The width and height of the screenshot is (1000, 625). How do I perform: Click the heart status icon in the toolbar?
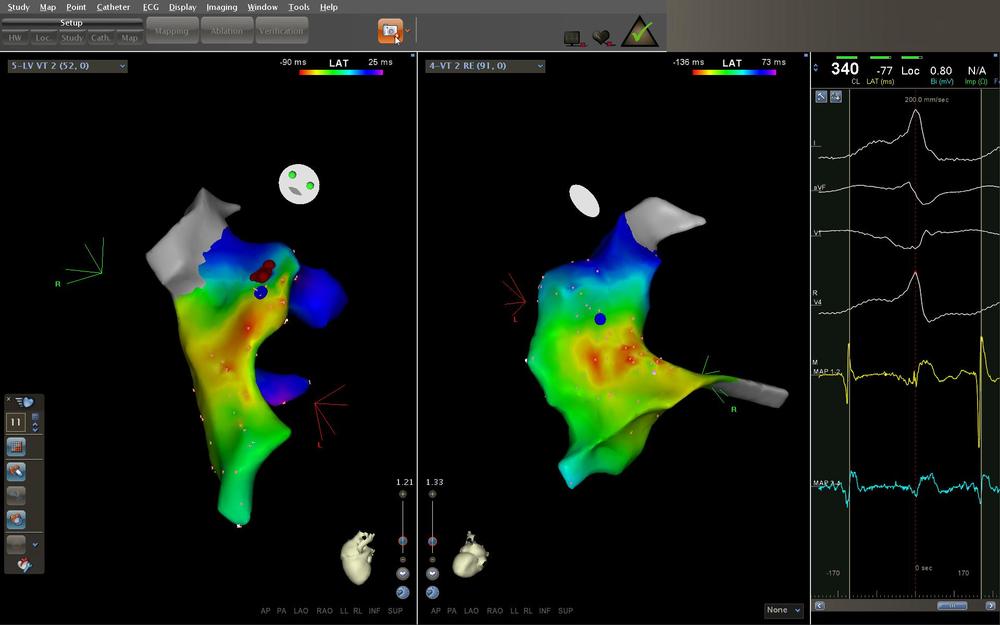(x=603, y=38)
